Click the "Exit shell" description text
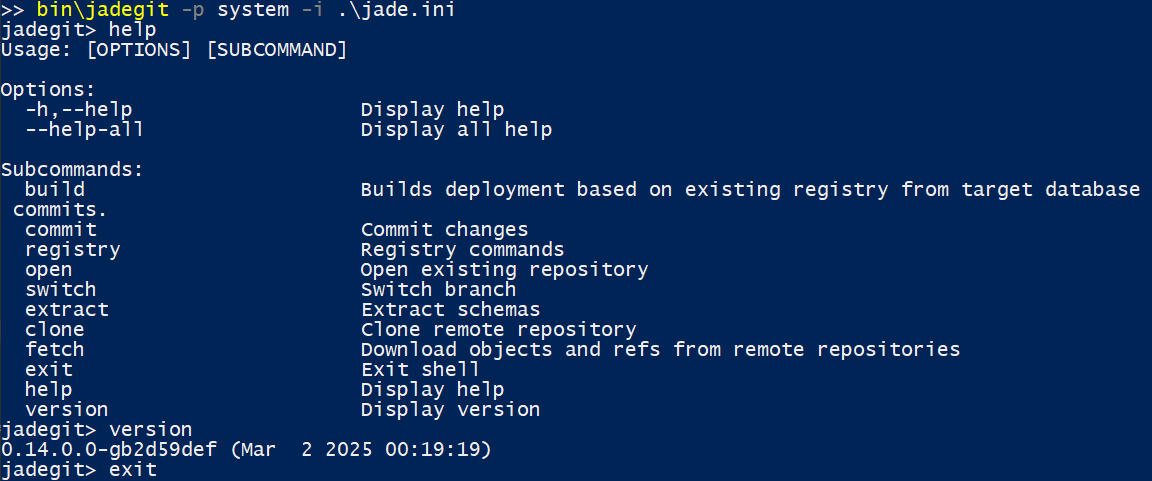The width and height of the screenshot is (1152, 481). point(420,370)
